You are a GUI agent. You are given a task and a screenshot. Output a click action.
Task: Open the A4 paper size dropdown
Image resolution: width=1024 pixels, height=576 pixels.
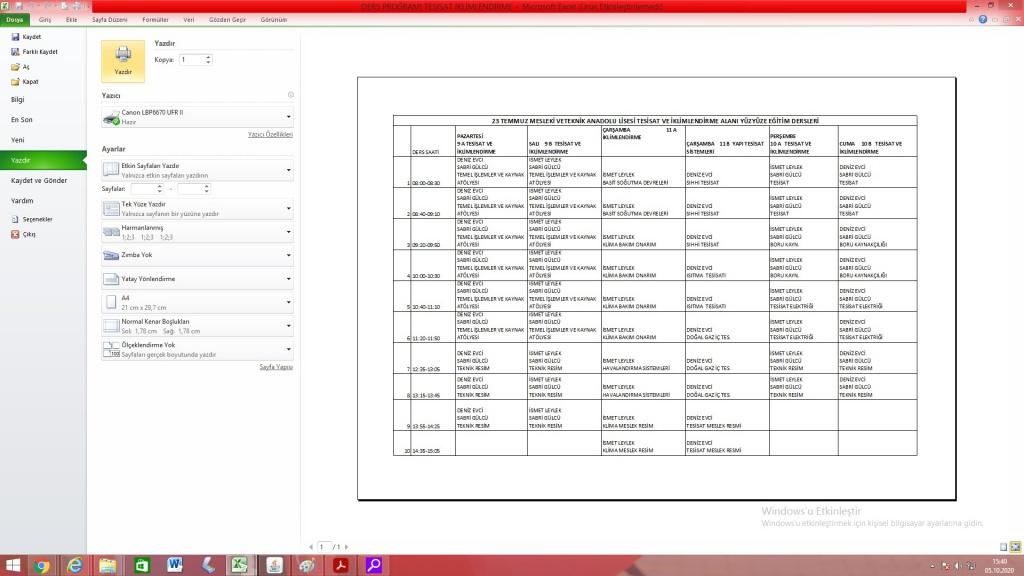click(197, 302)
